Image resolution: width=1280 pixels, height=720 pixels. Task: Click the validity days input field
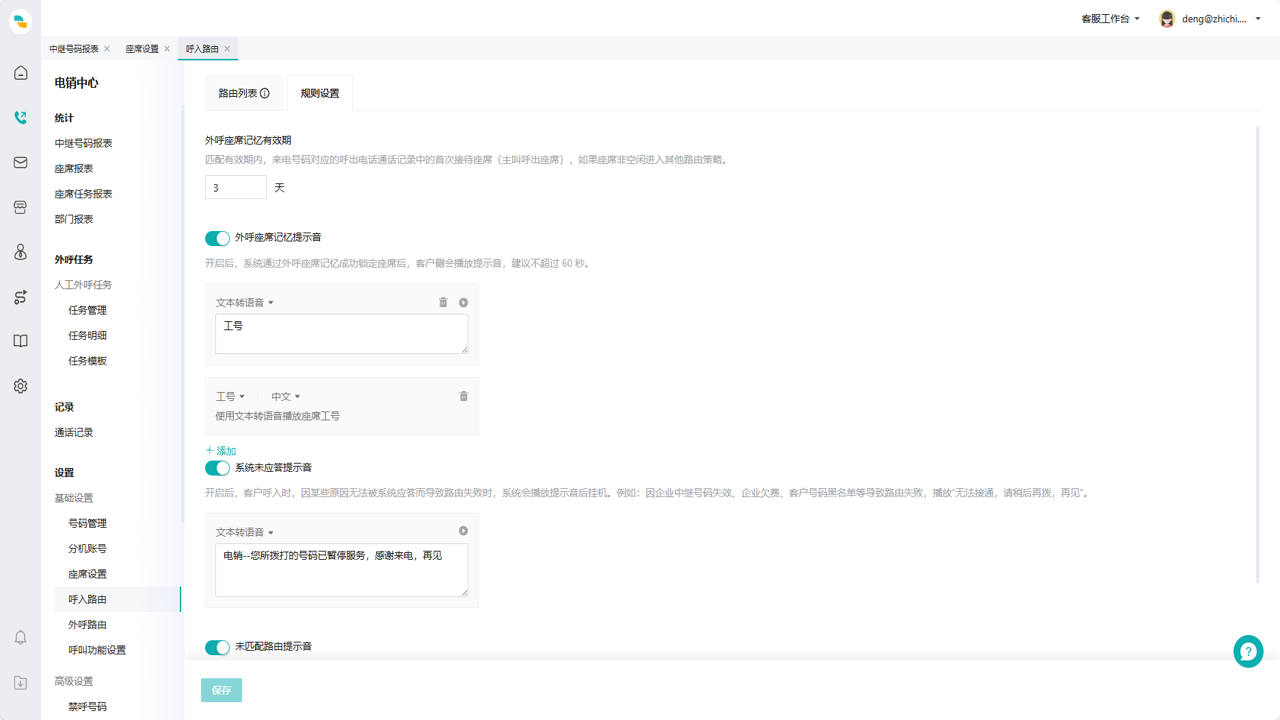coord(236,187)
